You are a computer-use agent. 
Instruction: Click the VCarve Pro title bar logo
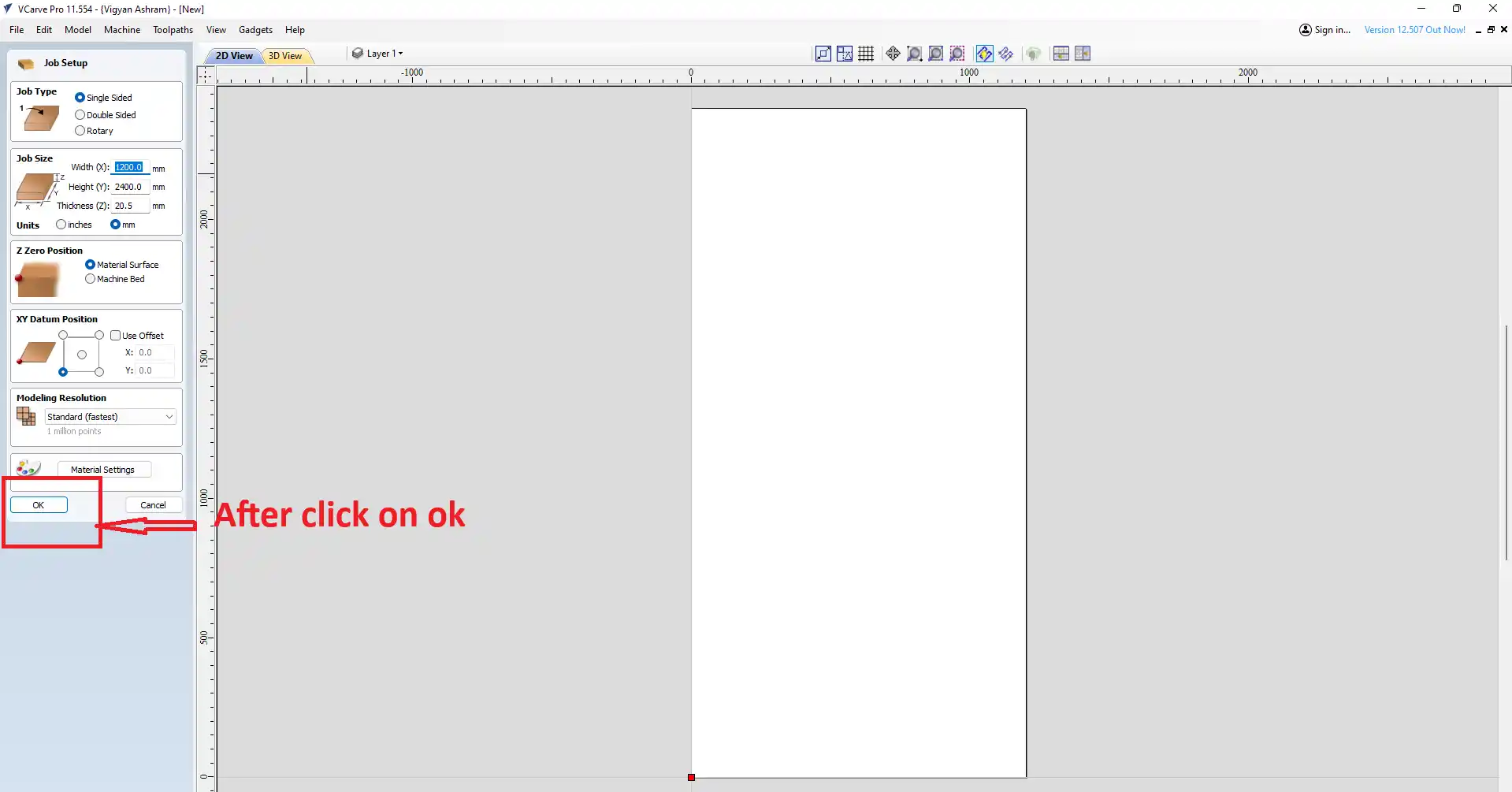8,9
